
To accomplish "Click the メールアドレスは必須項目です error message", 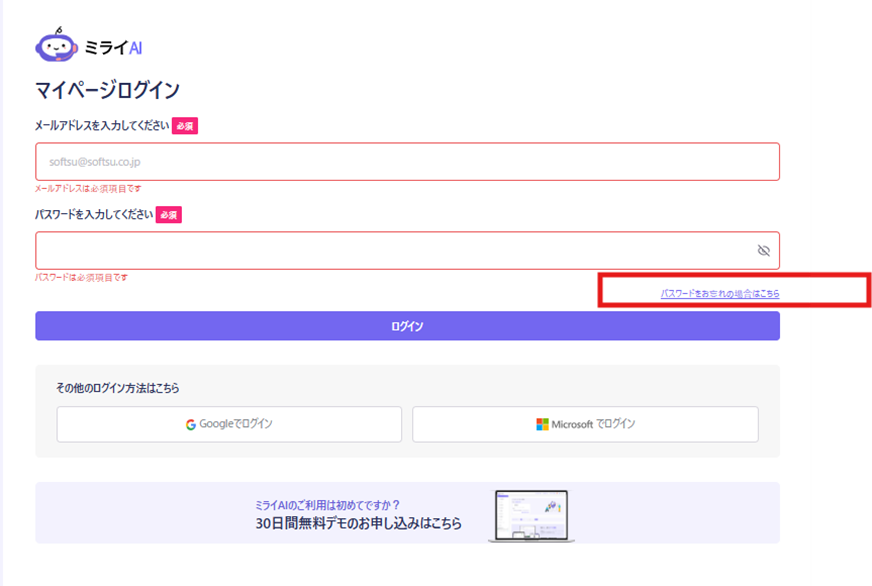I will point(88,188).
